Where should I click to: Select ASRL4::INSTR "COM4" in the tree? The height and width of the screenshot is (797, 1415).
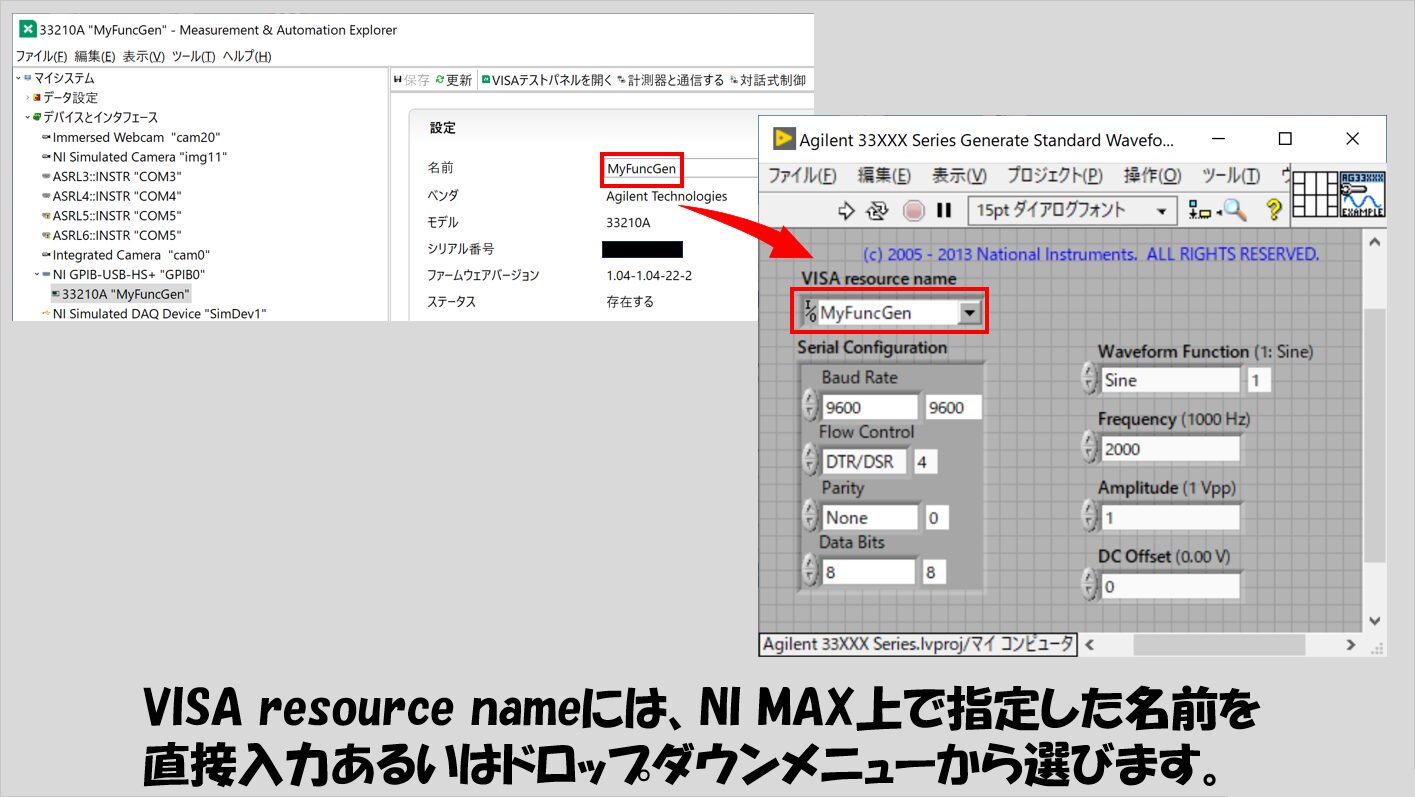coord(111,196)
